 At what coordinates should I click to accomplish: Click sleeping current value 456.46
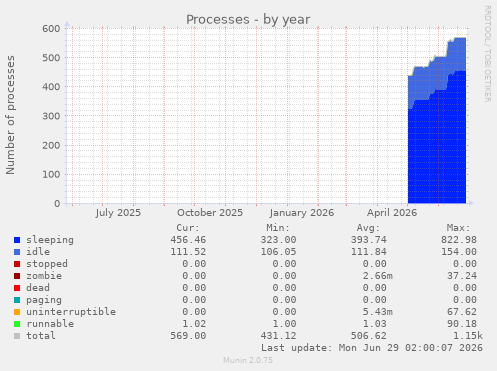[188, 240]
